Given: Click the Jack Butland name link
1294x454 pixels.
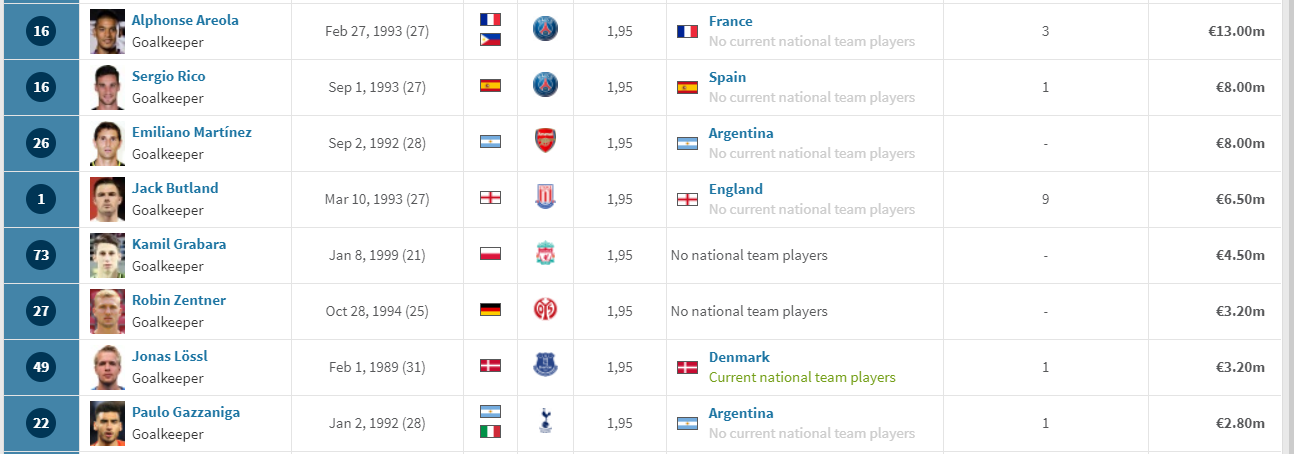Looking at the screenshot, I should coord(175,188).
